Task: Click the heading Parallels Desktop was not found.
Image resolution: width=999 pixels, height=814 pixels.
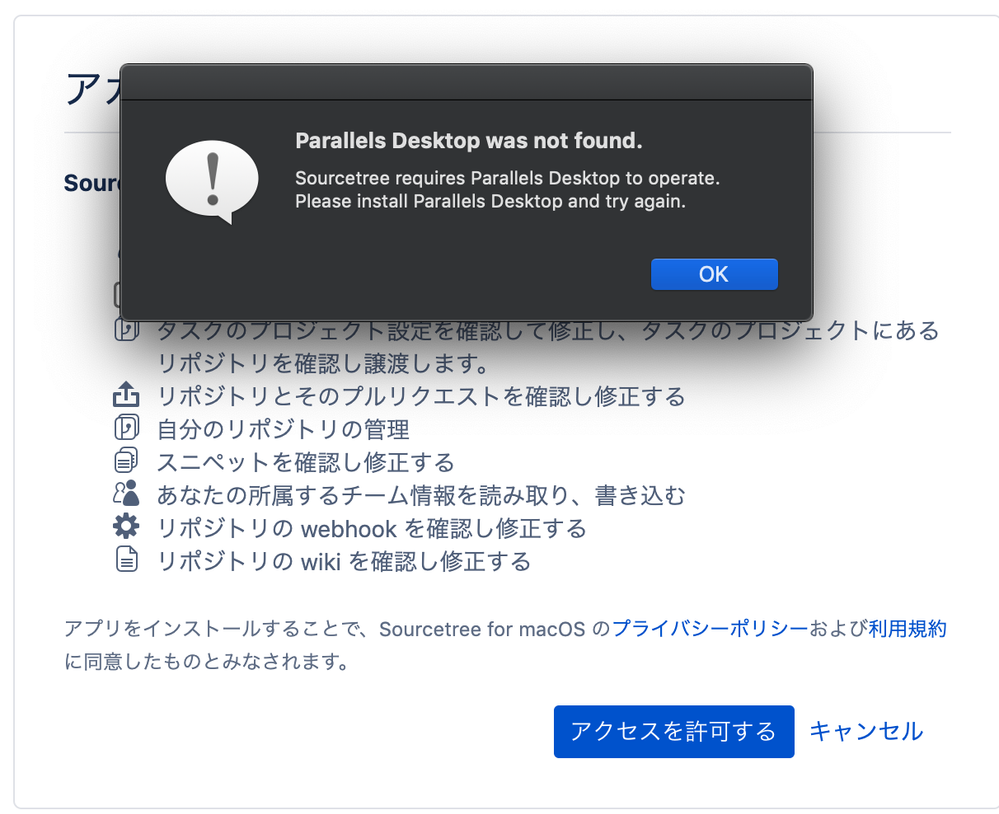Action: (469, 141)
